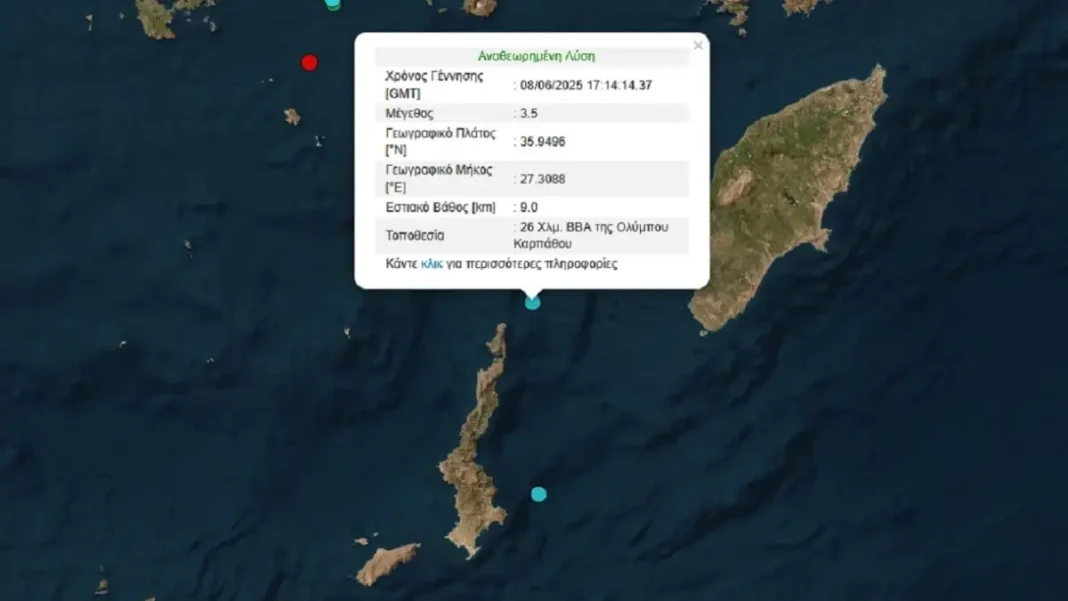Click the small island below the red marker
This screenshot has height=601, width=1068.
tap(292, 117)
